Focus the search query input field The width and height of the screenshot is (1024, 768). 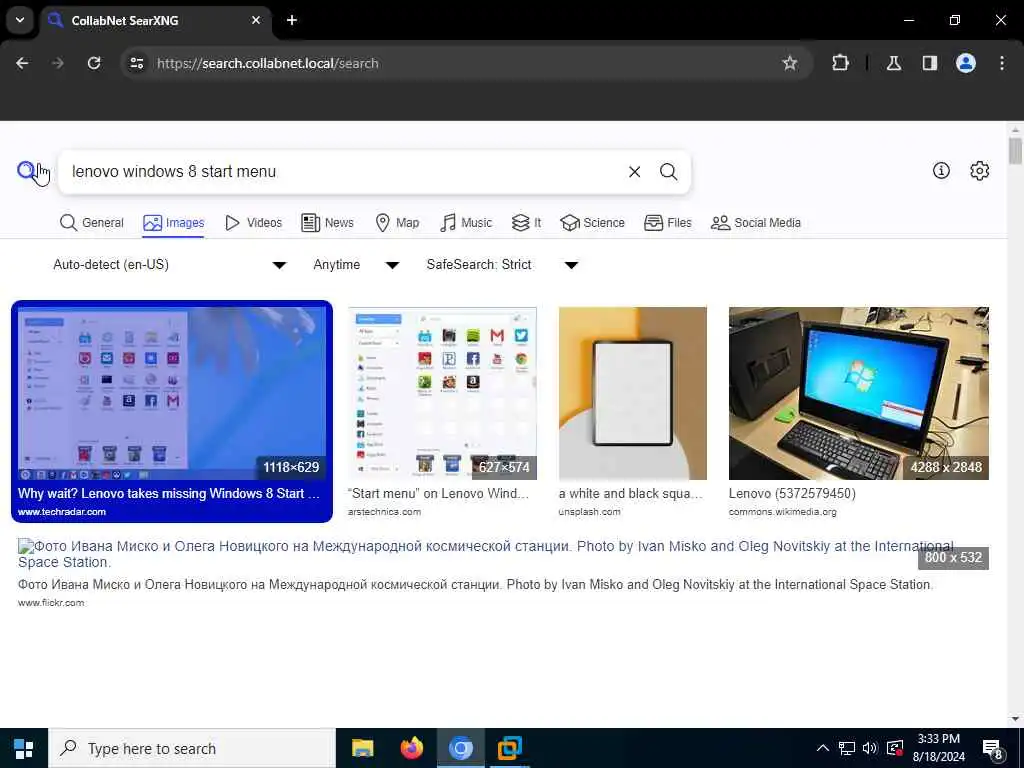pyautogui.click(x=343, y=172)
